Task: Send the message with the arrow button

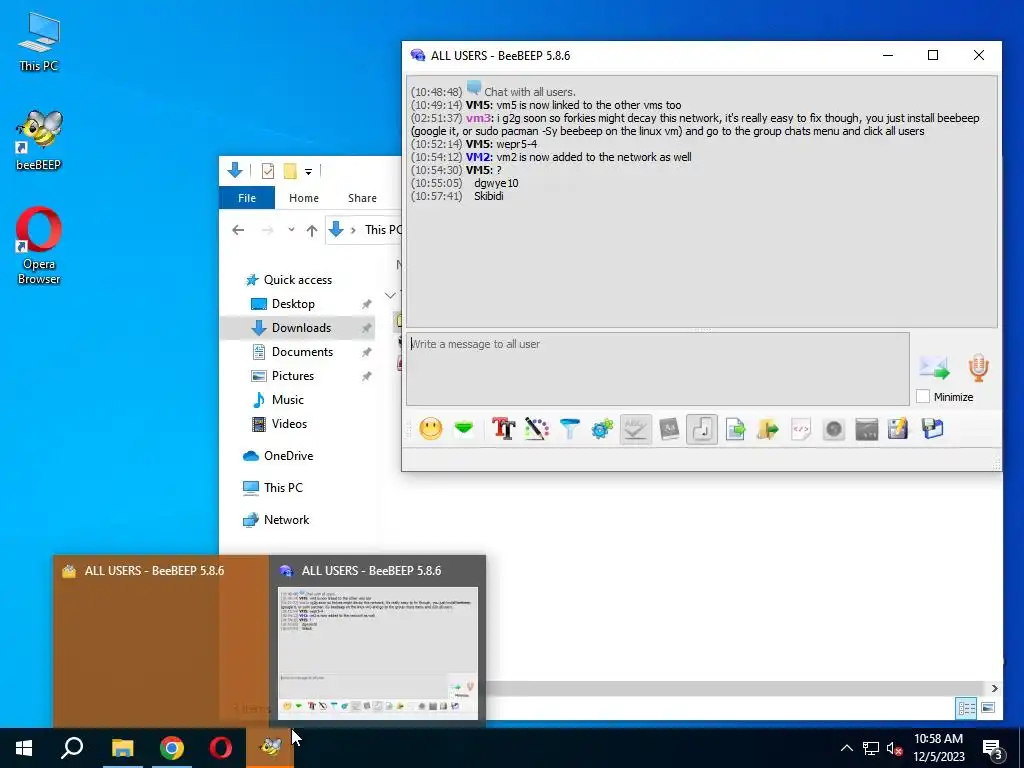Action: click(x=935, y=368)
